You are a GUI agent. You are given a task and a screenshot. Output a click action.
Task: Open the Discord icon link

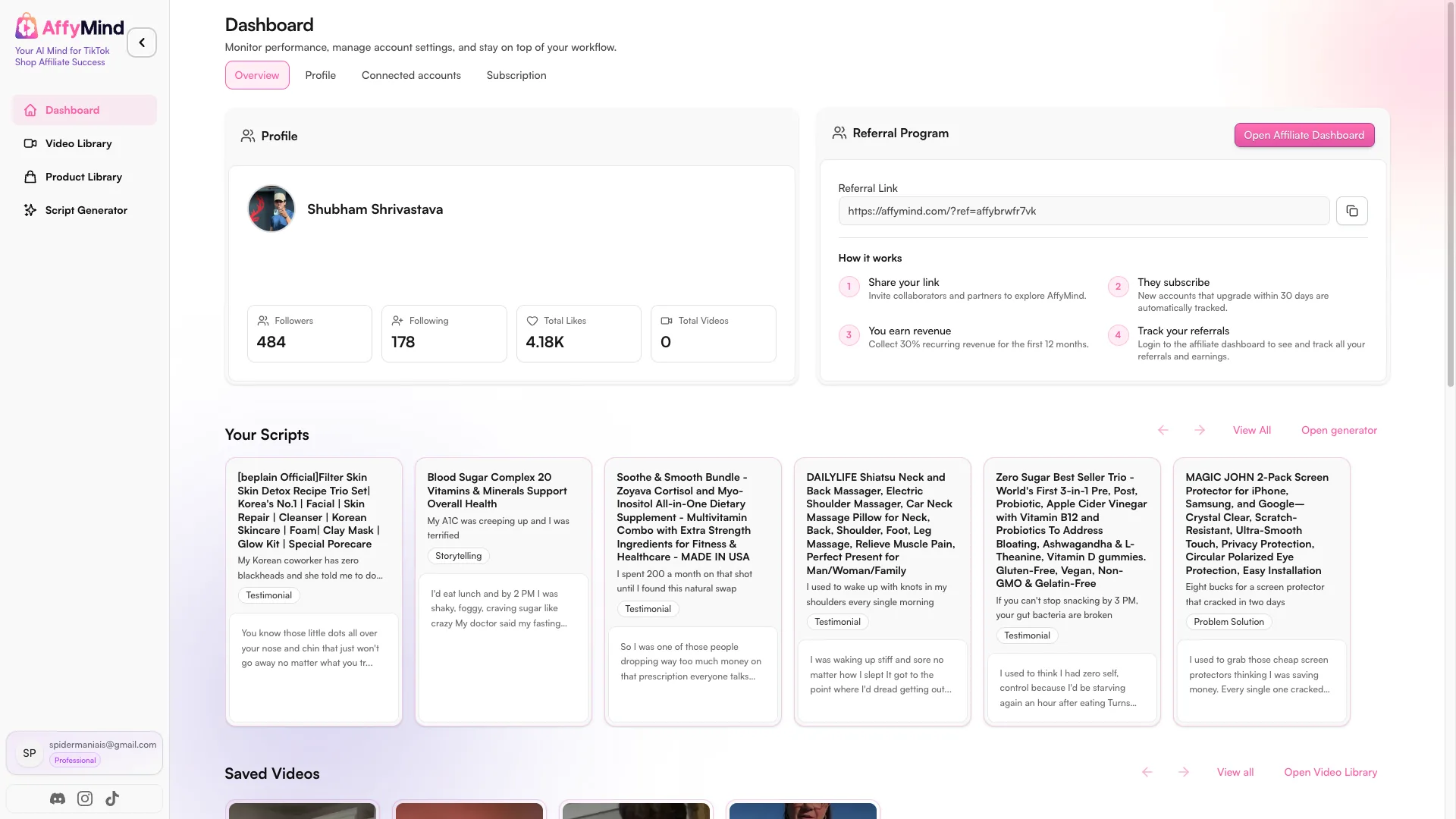click(x=58, y=799)
